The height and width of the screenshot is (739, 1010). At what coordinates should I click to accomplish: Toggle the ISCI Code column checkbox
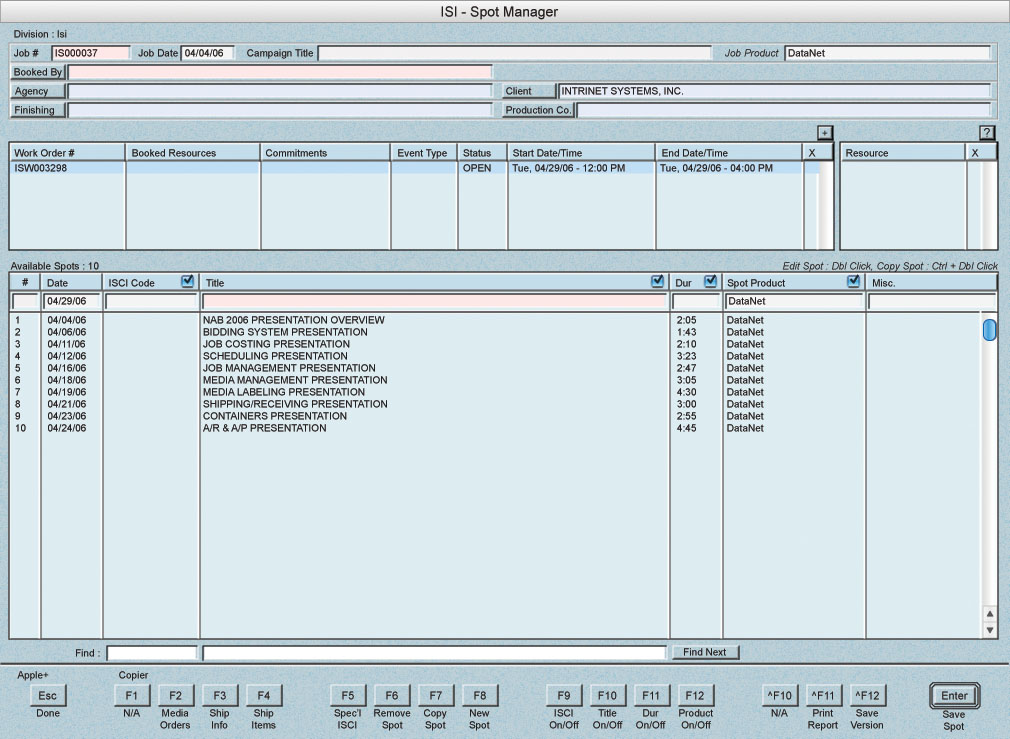coord(187,282)
